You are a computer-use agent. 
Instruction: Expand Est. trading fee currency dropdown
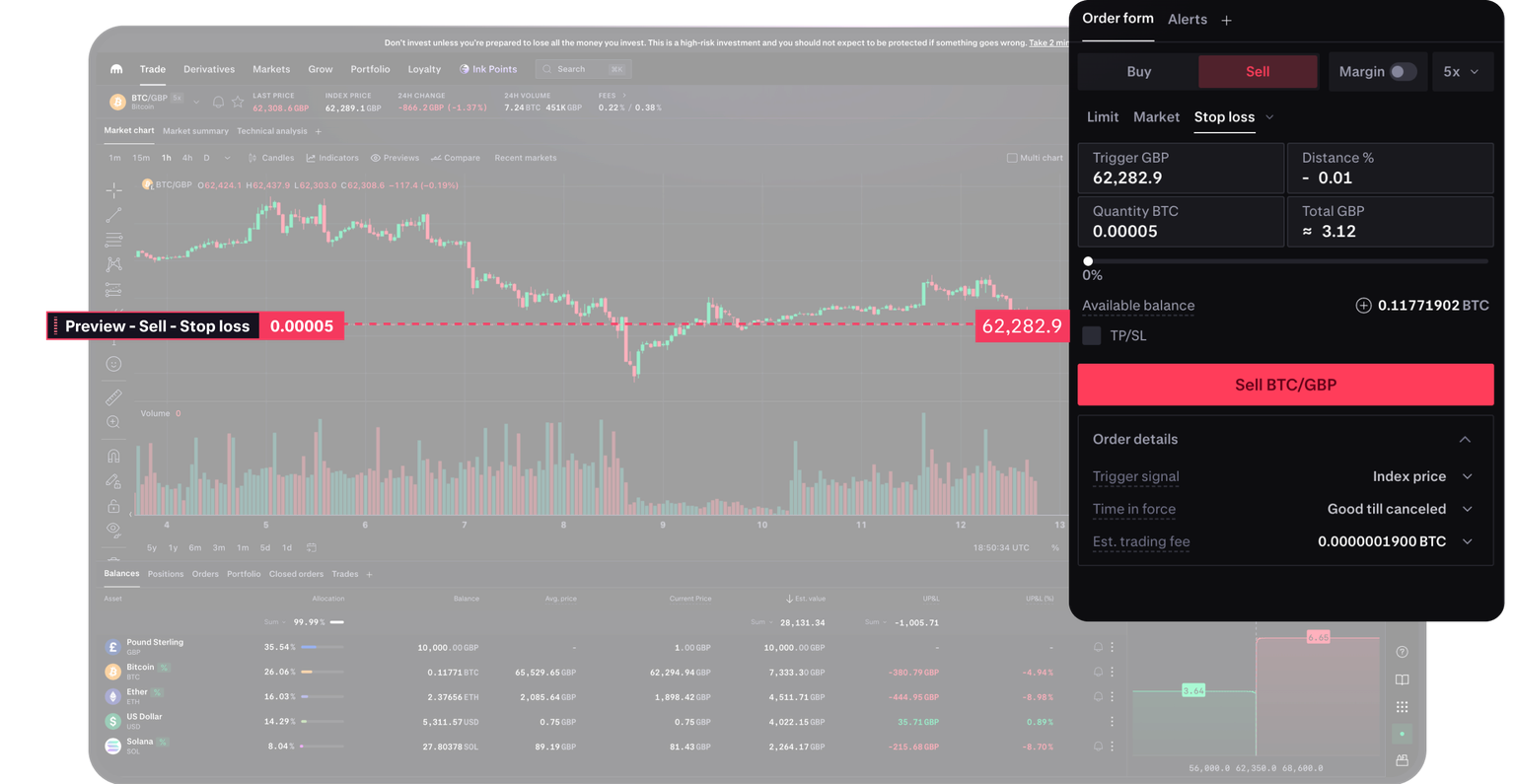[1468, 541]
